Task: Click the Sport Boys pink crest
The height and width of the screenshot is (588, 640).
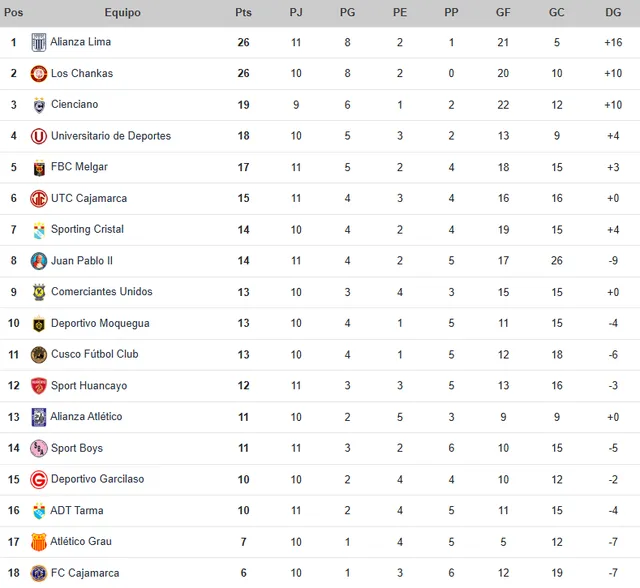Action: [39, 448]
